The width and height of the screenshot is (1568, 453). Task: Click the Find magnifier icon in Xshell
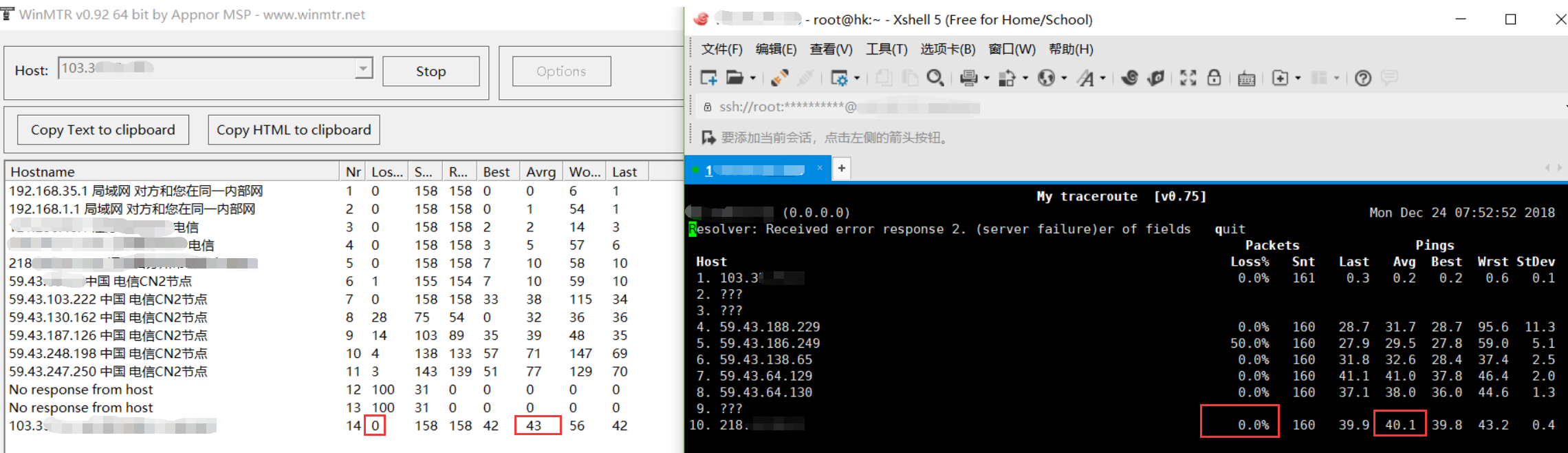[935, 78]
